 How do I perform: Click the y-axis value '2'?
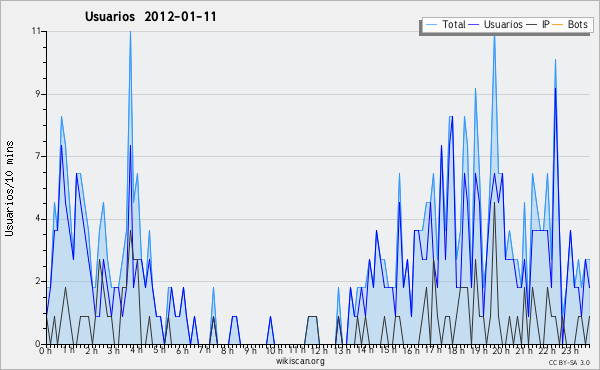(38, 281)
